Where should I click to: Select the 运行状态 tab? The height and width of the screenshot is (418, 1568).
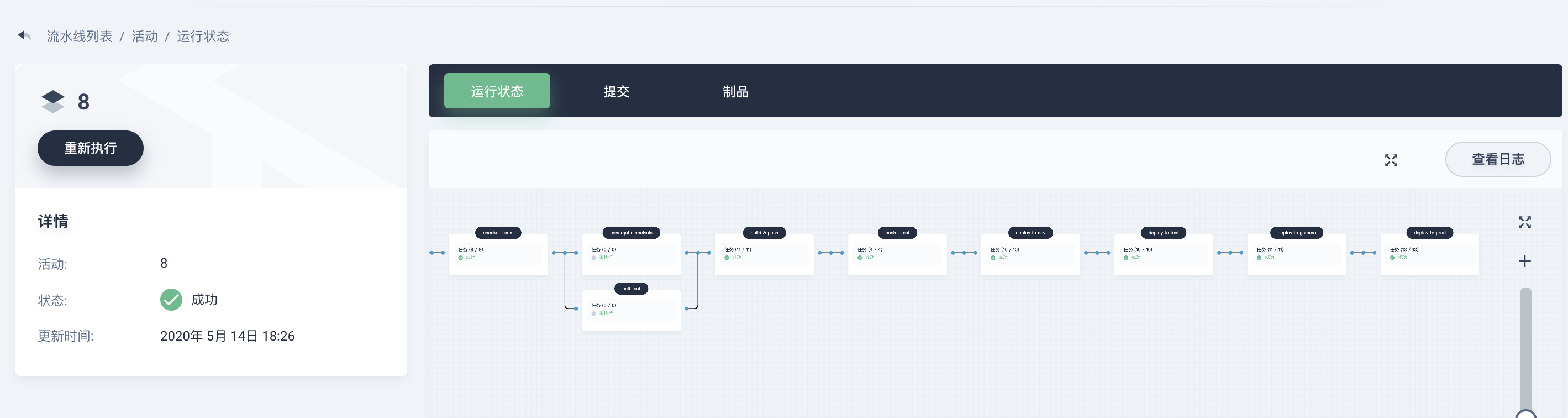(x=497, y=91)
